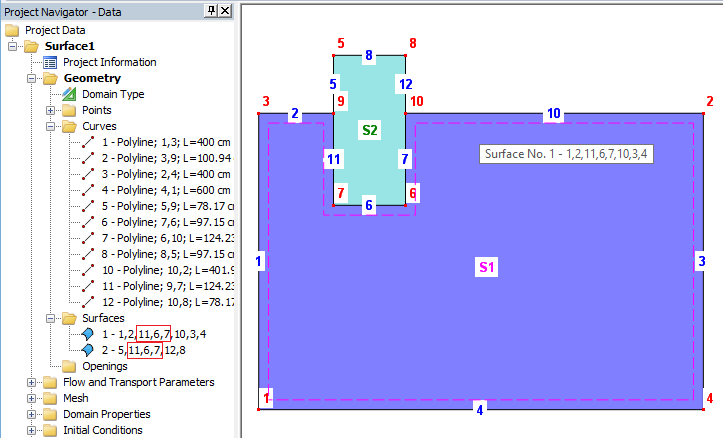Click the Points folder icon
Screen dimensions: 723x438
pyautogui.click(x=69, y=110)
